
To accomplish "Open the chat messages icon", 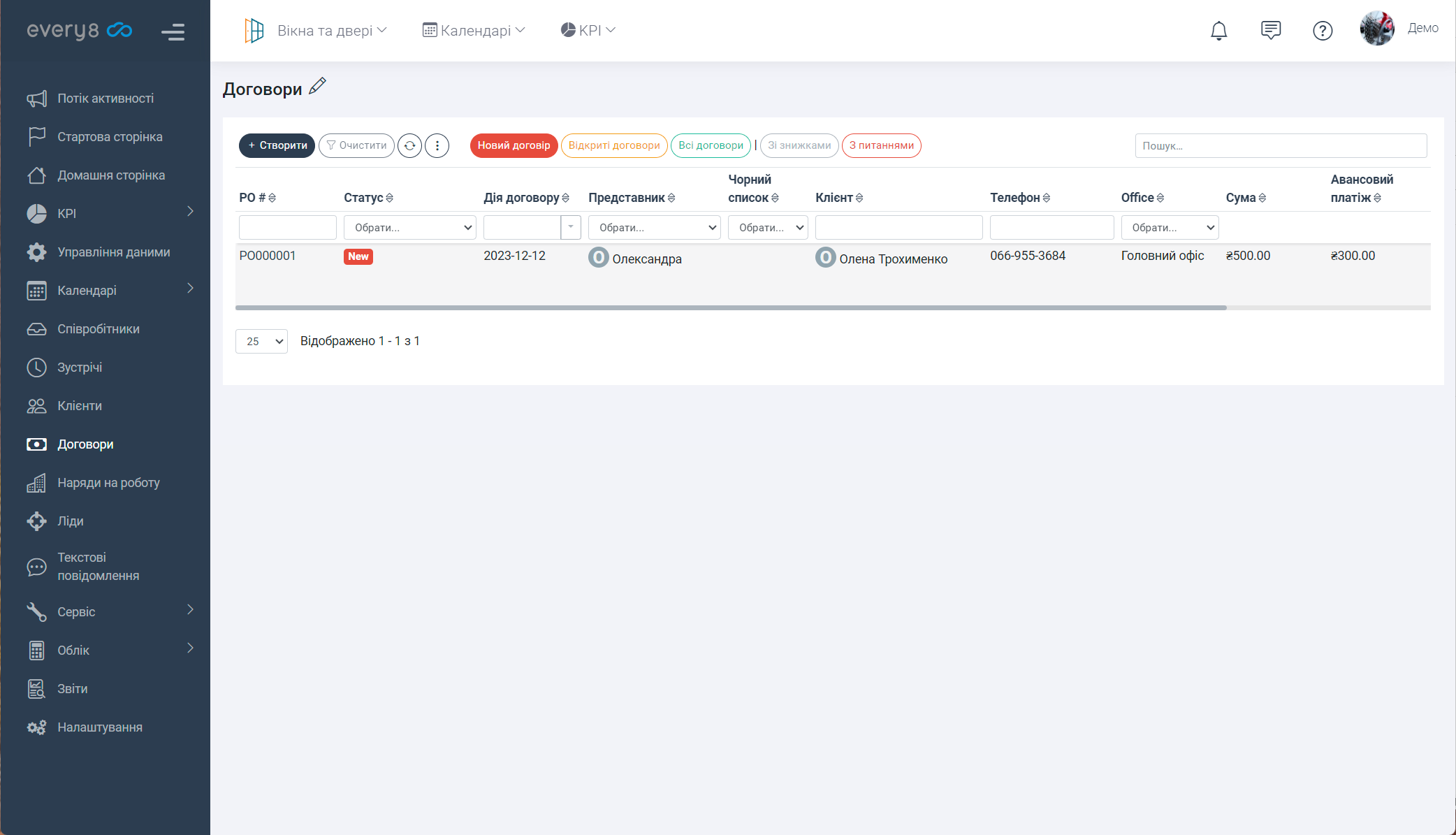I will pyautogui.click(x=1270, y=31).
